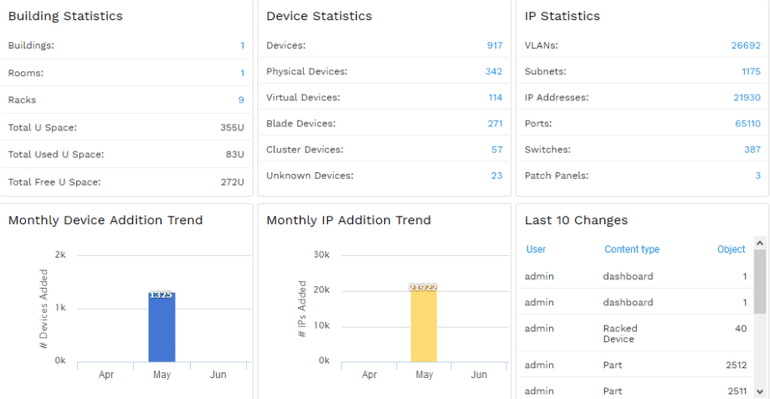Open the Switches count 387
770x399 pixels.
[752, 150]
